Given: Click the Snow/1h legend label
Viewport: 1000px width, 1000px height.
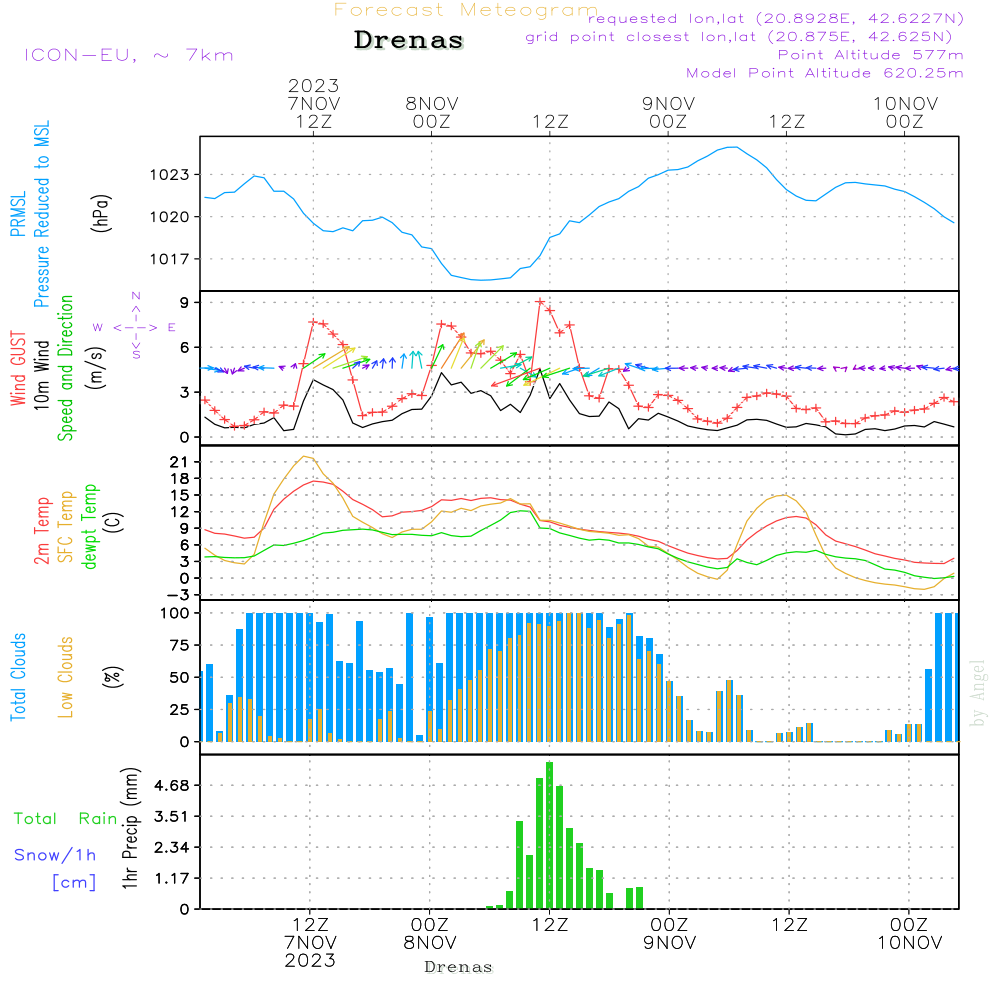Looking at the screenshot, I should [x=55, y=855].
